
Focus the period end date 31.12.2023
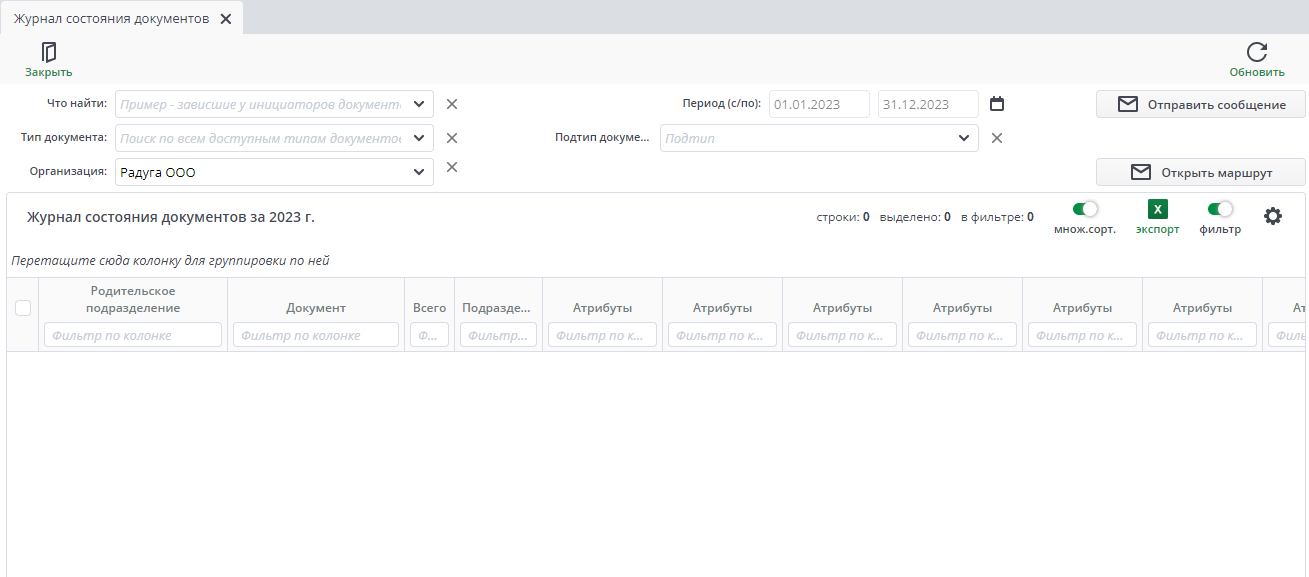coord(928,104)
